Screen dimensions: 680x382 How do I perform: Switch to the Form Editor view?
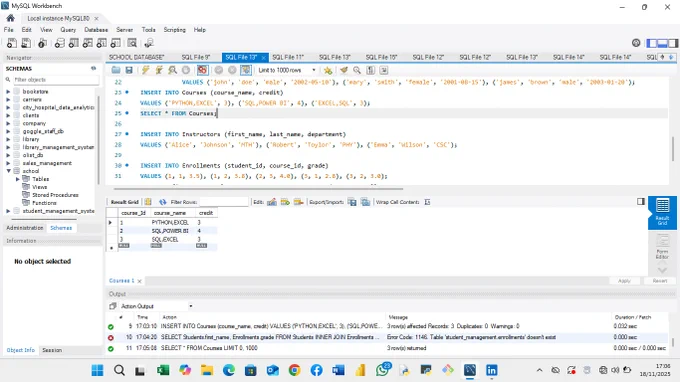click(662, 247)
